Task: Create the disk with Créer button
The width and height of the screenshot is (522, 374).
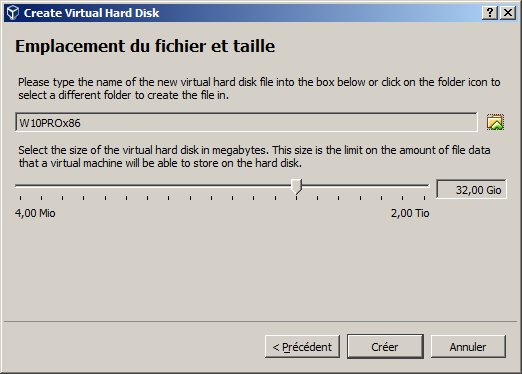Action: click(385, 347)
